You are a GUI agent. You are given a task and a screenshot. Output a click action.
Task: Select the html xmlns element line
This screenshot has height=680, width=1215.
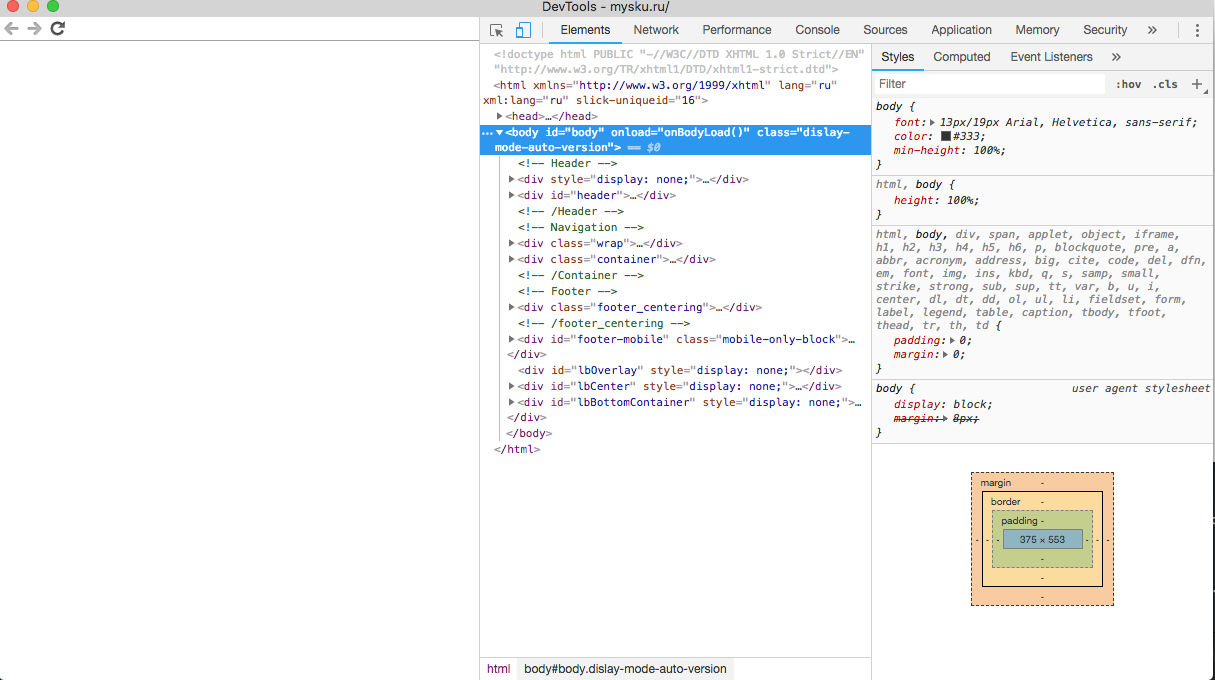coord(661,93)
